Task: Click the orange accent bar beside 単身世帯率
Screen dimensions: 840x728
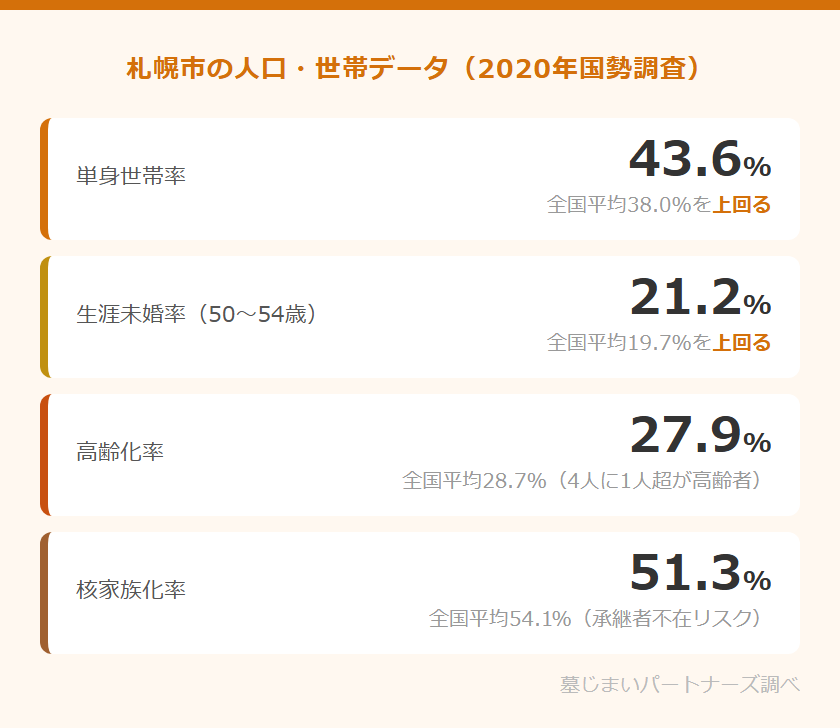Action: [x=44, y=179]
